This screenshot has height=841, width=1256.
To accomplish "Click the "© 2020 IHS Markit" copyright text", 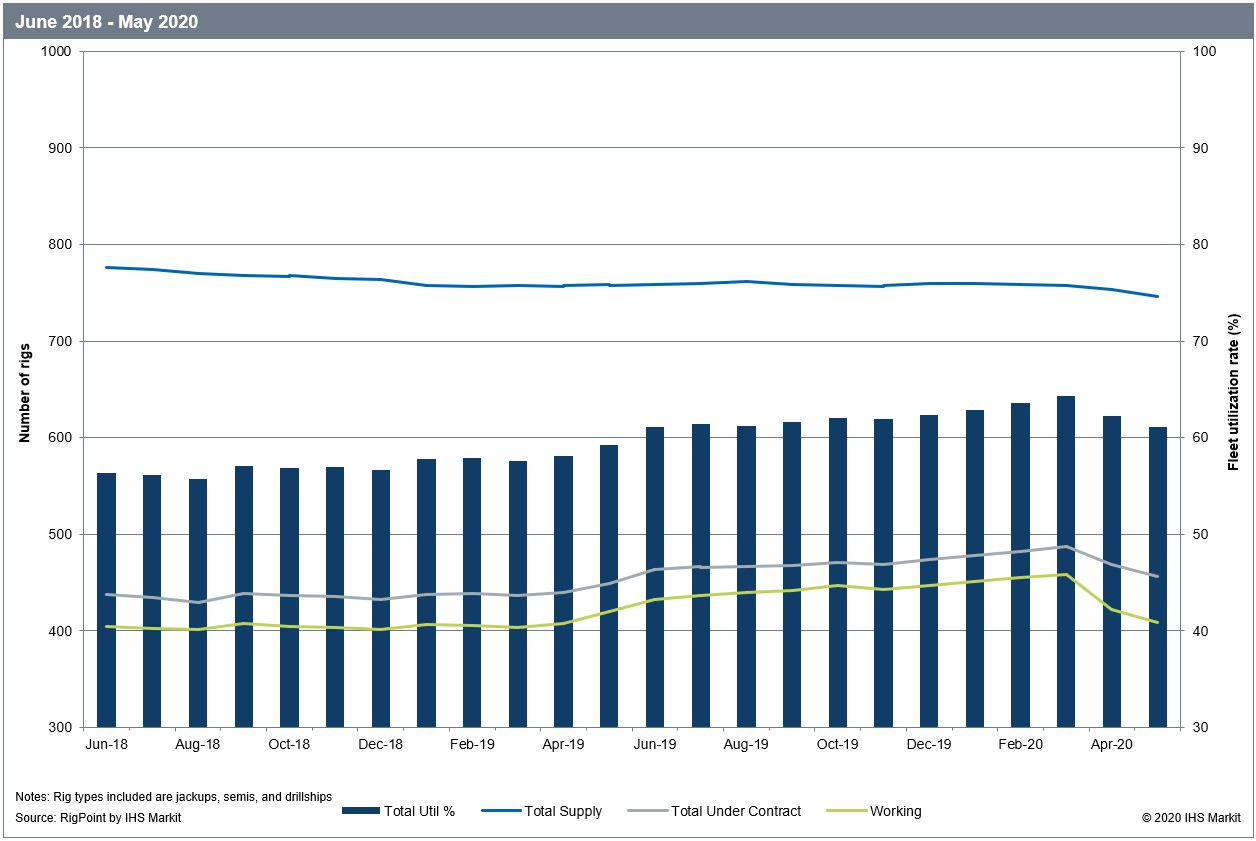I will click(x=1191, y=818).
